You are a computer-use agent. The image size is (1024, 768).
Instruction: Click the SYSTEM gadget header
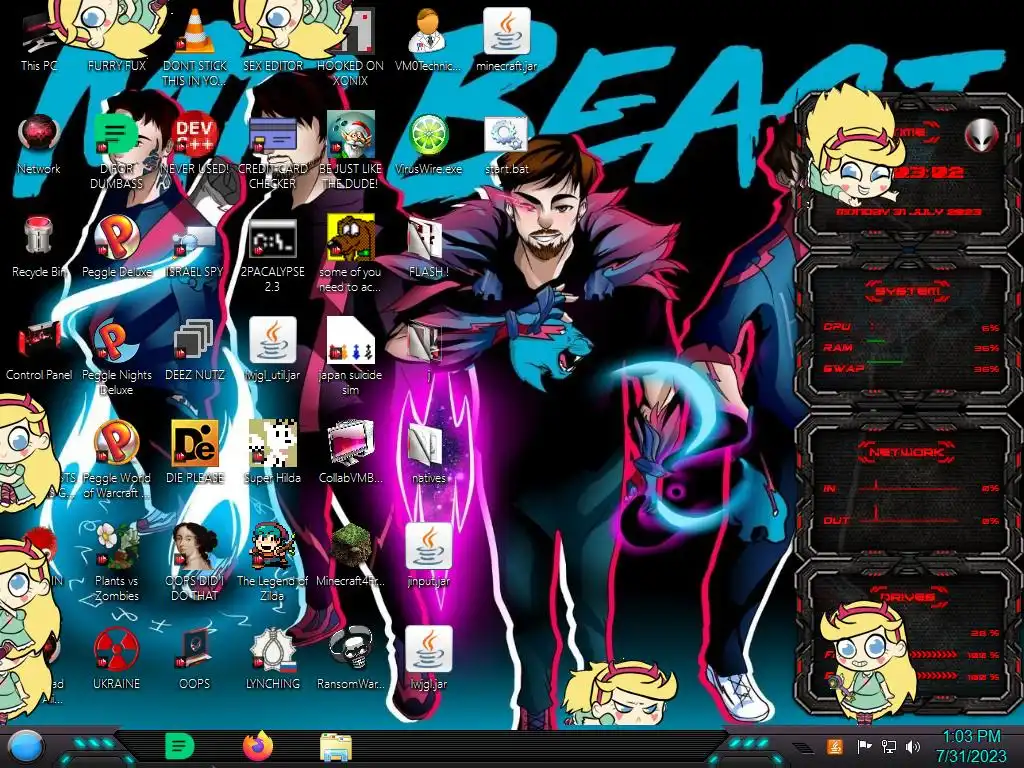click(908, 291)
